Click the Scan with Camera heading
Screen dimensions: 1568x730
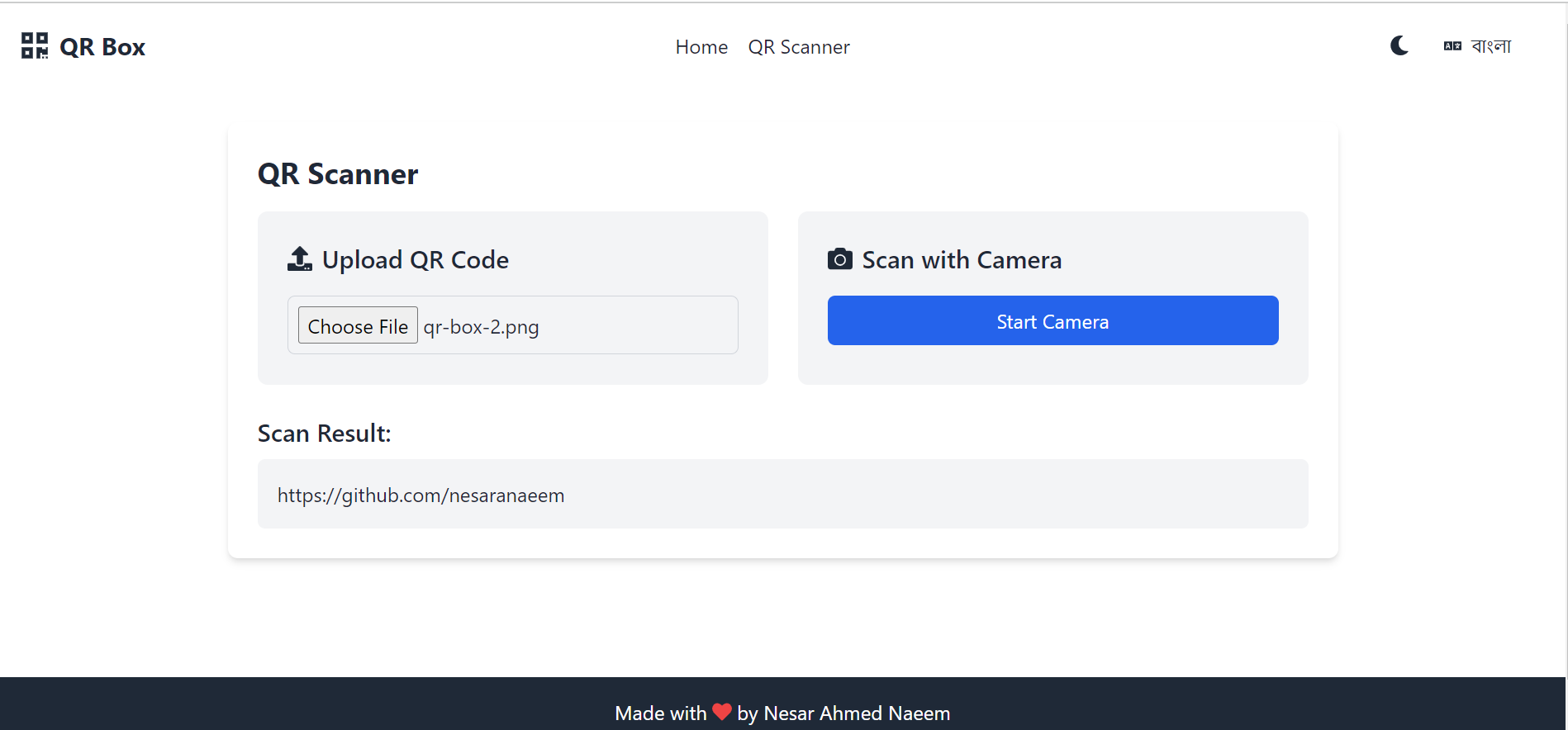pyautogui.click(x=962, y=260)
